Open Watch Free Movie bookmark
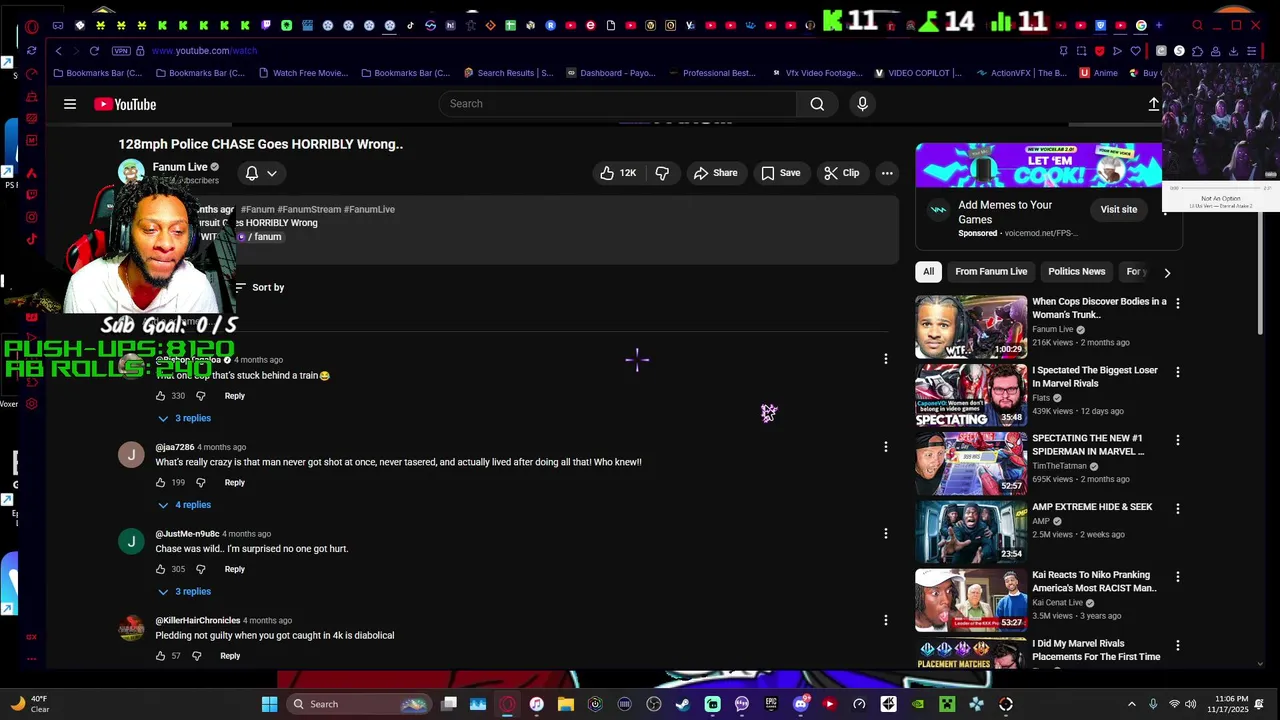Viewport: 1280px width, 720px height. 303,73
